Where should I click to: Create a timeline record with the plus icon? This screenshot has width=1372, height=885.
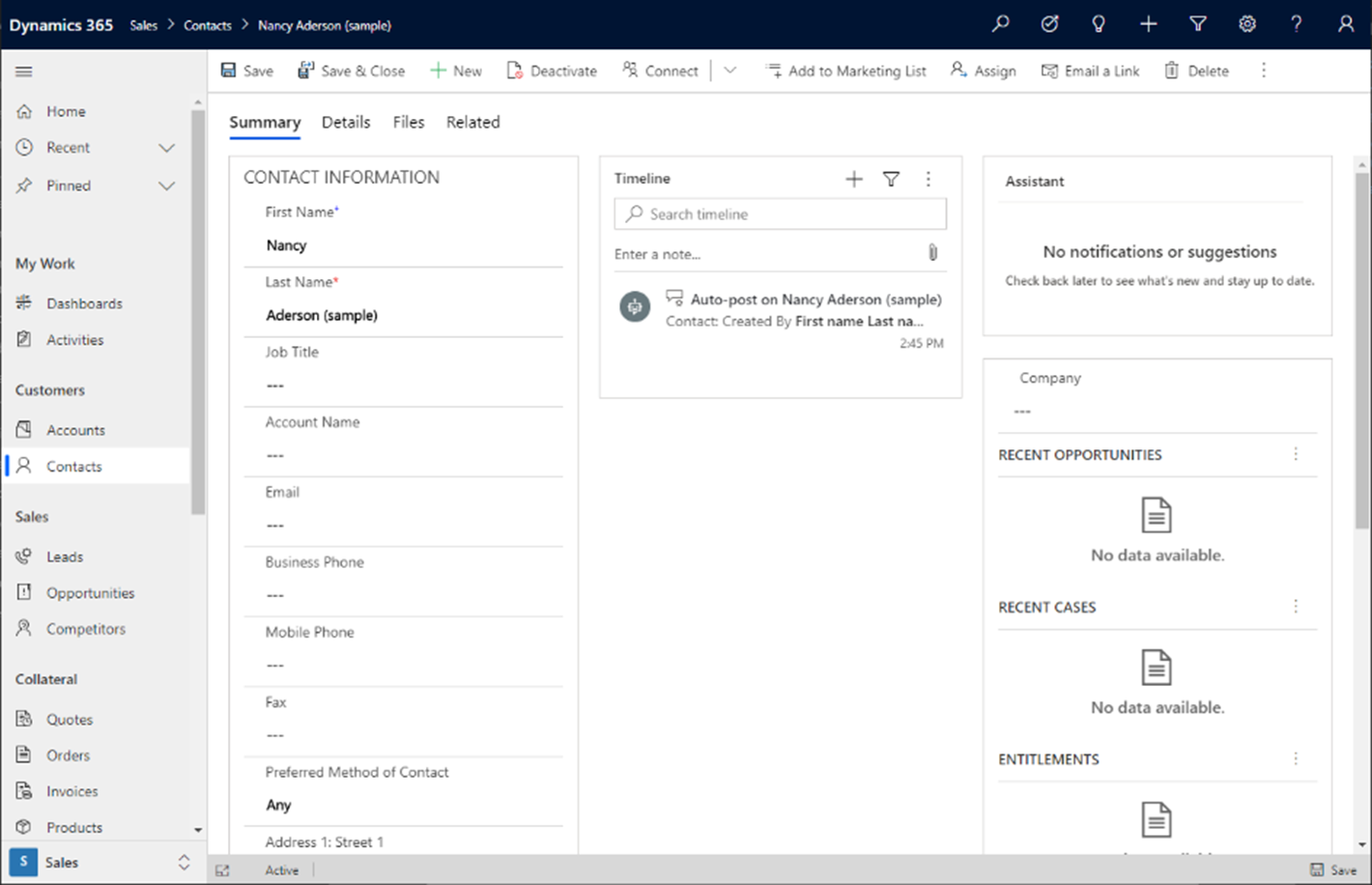[853, 179]
